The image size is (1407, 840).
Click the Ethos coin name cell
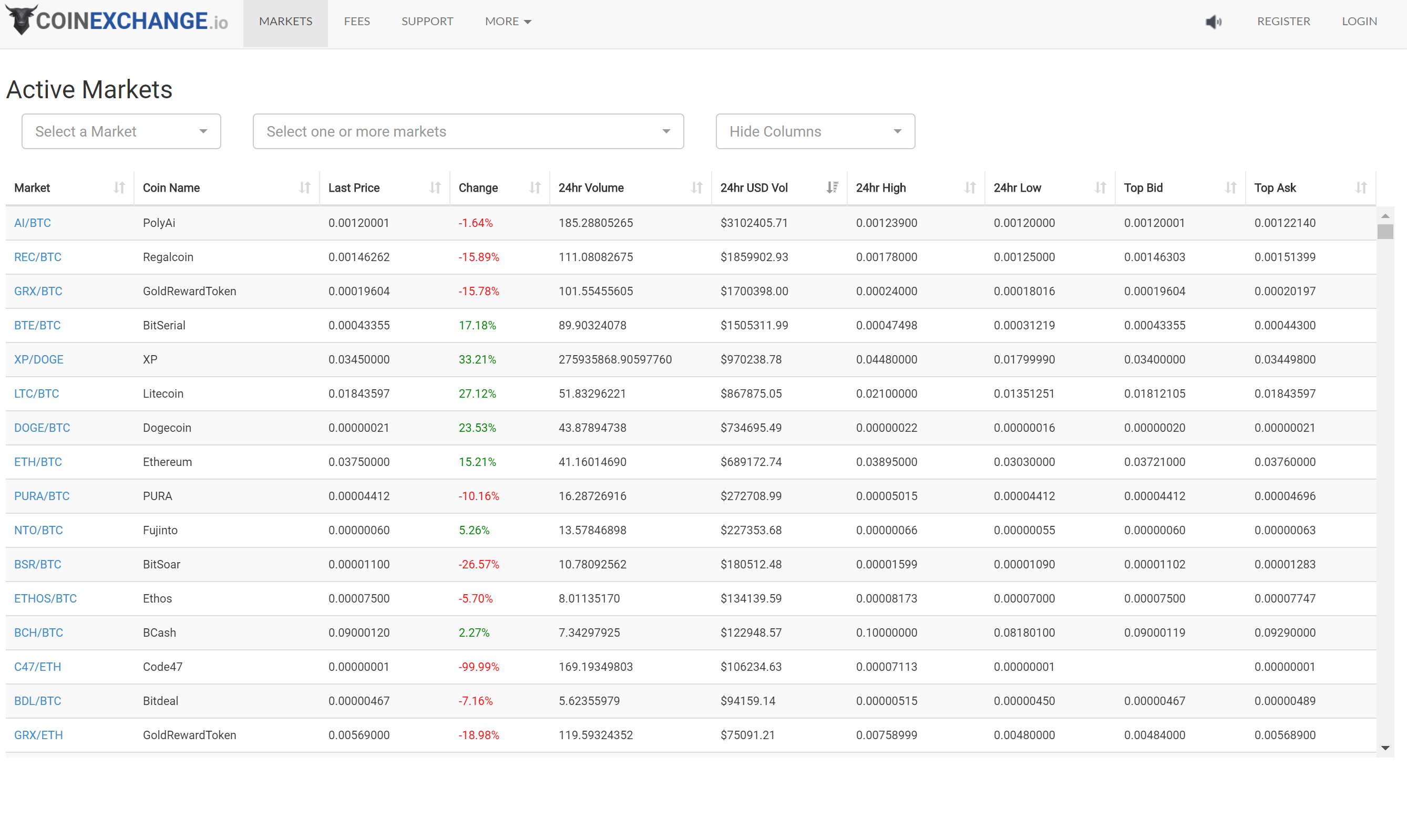coord(157,598)
